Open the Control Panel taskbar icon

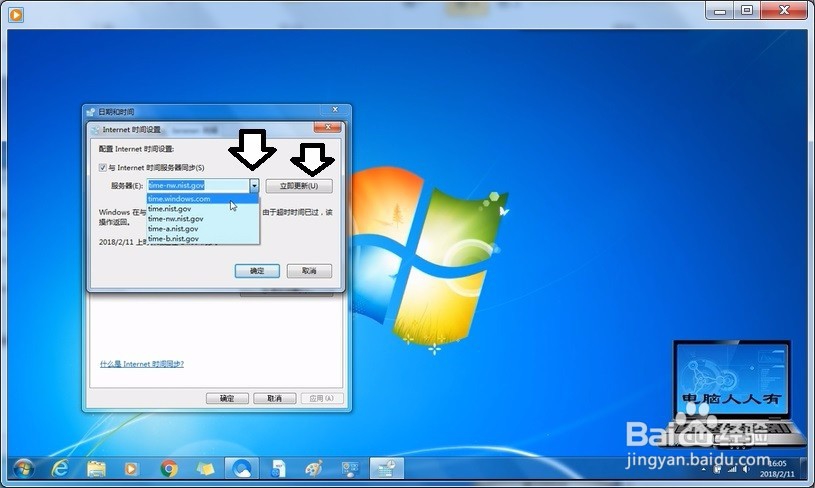350,469
